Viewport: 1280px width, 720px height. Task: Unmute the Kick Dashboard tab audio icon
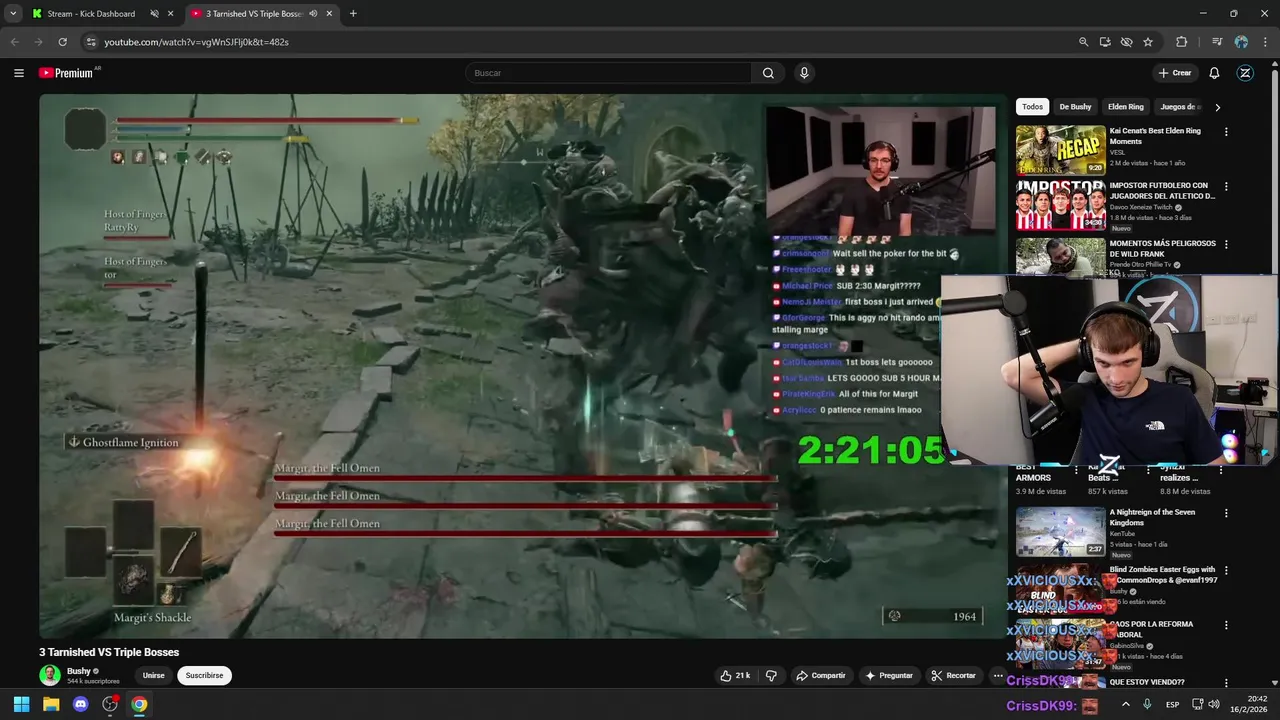pos(154,14)
